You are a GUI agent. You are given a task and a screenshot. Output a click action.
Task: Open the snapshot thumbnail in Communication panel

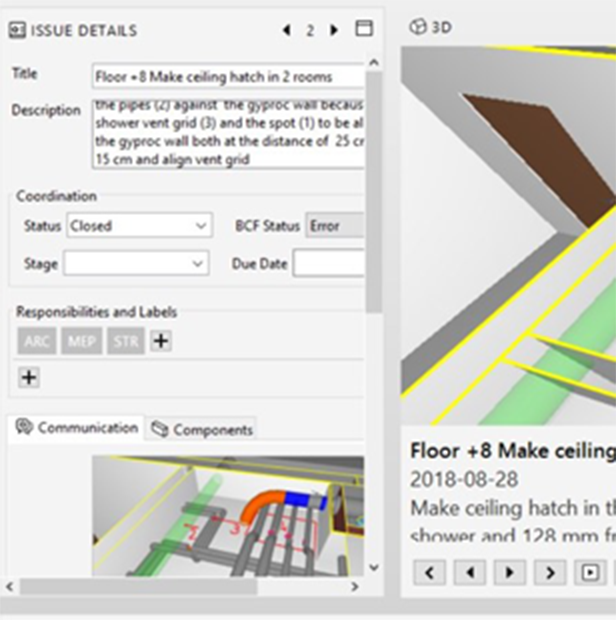click(227, 515)
